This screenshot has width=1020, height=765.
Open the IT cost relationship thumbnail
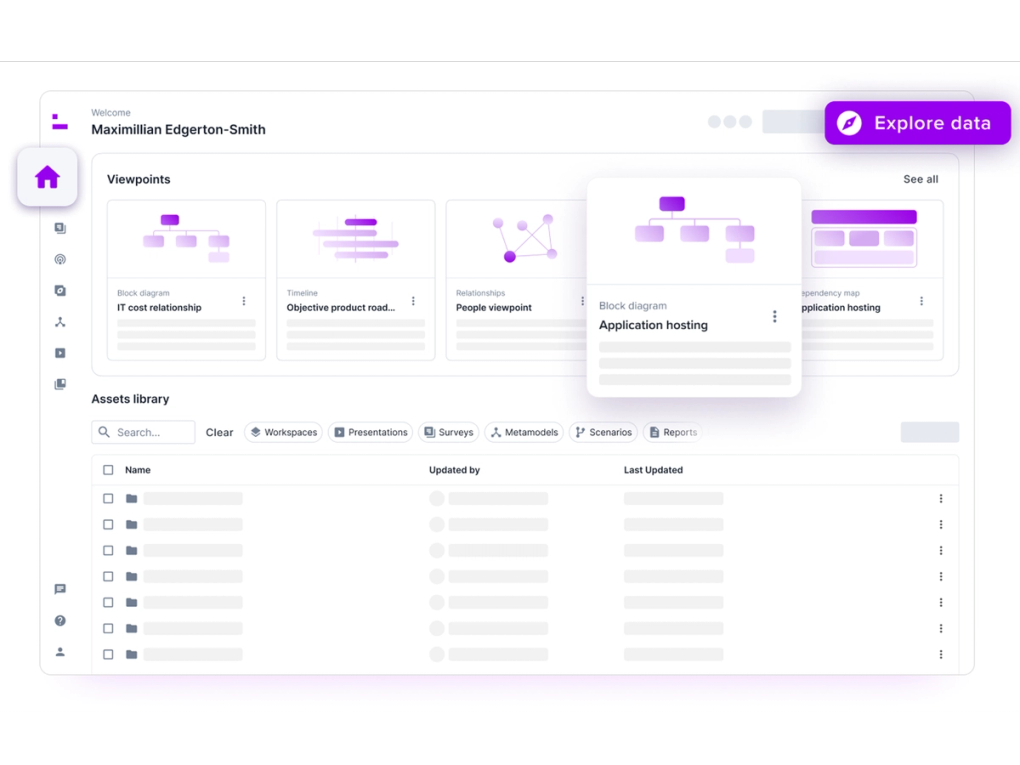coord(187,239)
